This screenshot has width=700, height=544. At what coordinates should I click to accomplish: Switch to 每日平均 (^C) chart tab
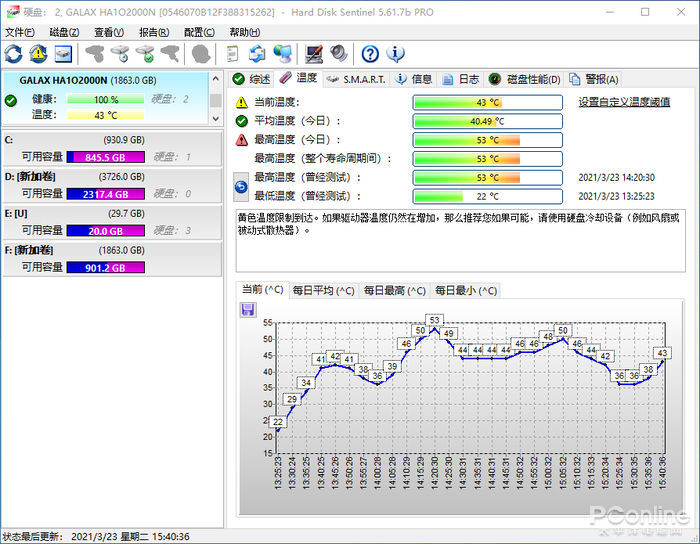click(324, 291)
